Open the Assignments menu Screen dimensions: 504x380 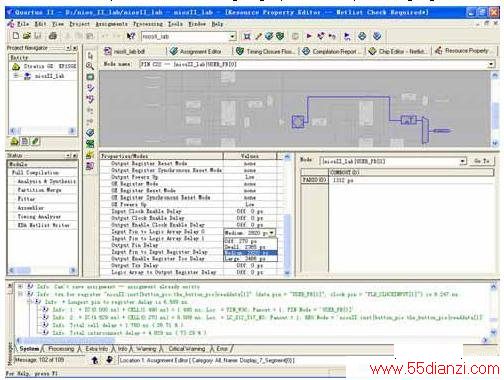click(x=111, y=24)
